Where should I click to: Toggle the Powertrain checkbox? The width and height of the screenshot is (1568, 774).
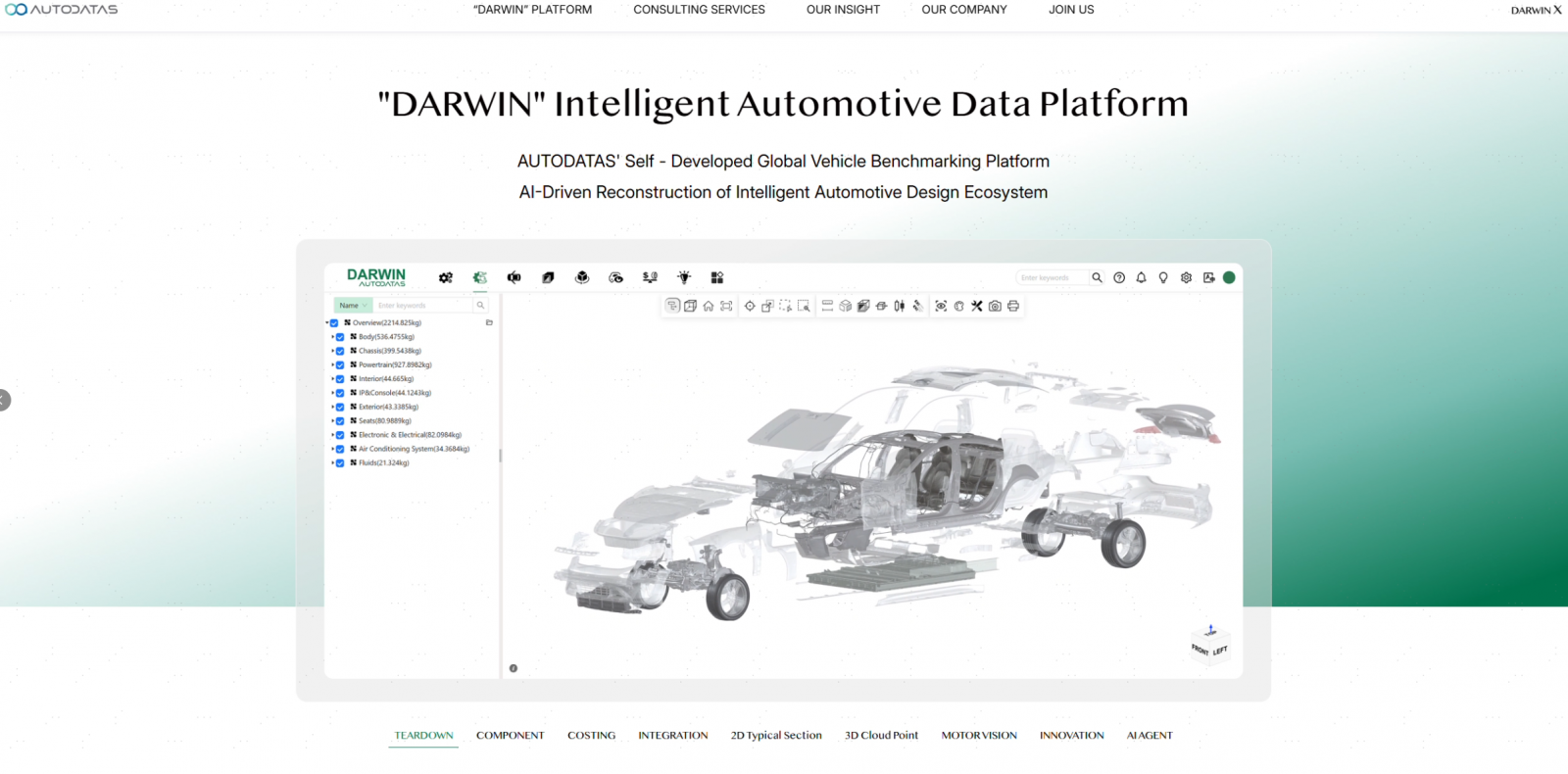point(340,365)
